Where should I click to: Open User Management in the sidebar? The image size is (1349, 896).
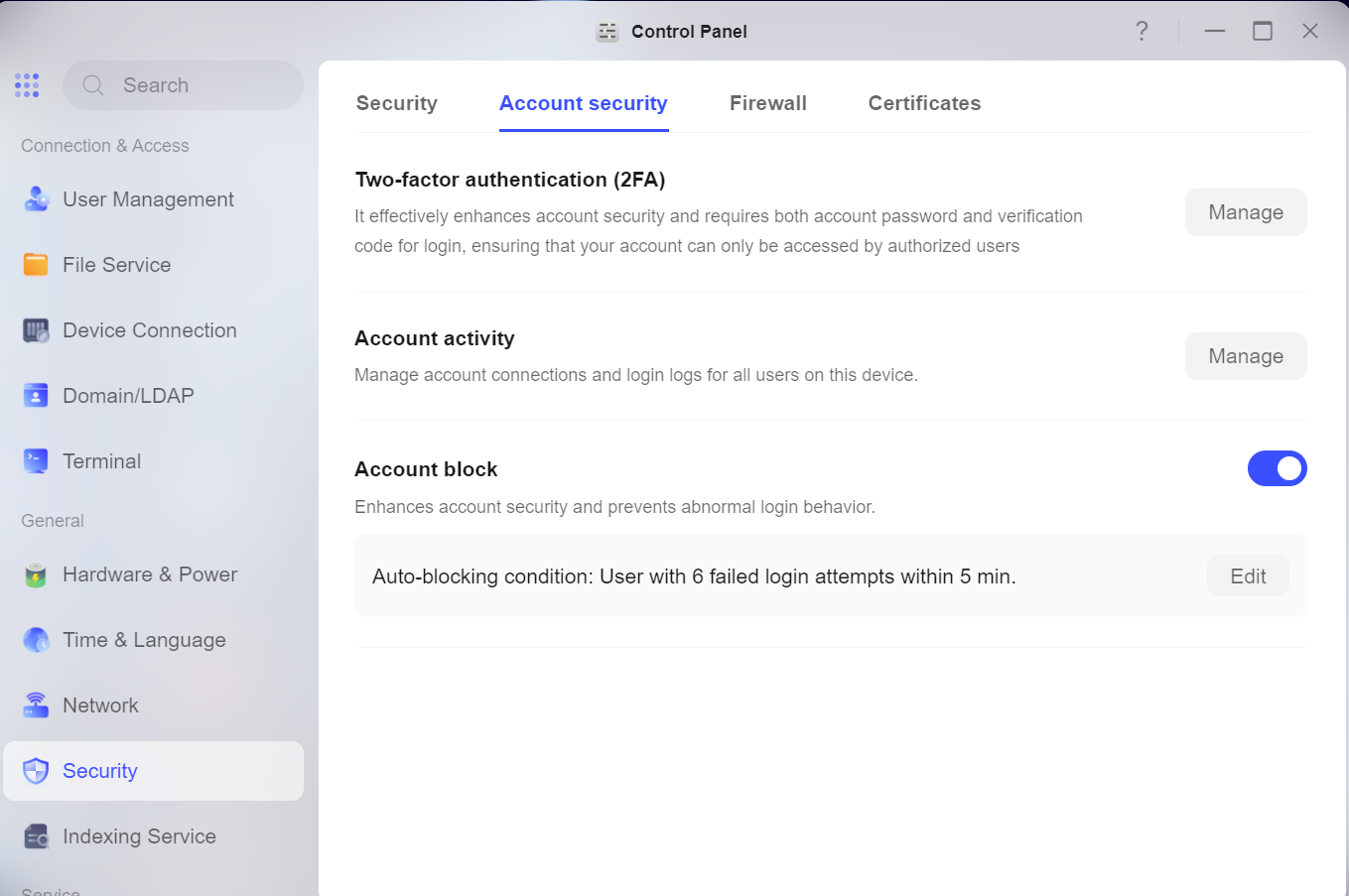pos(154,199)
